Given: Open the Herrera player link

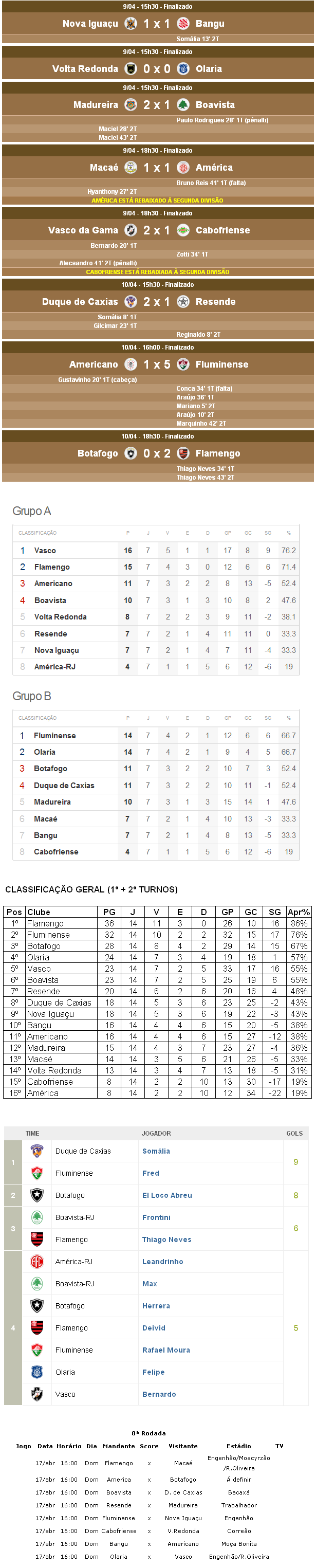Looking at the screenshot, I should [x=156, y=1306].
